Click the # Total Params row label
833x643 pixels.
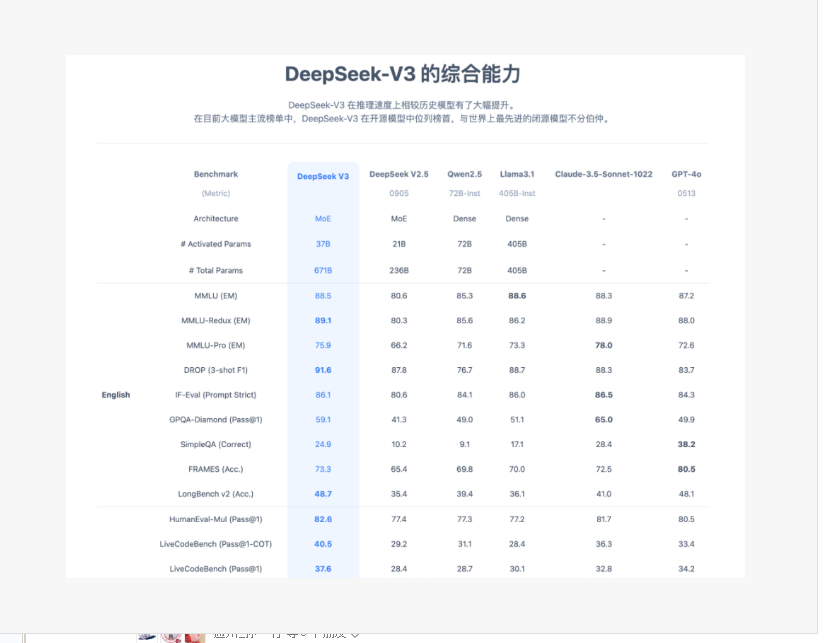click(x=216, y=270)
